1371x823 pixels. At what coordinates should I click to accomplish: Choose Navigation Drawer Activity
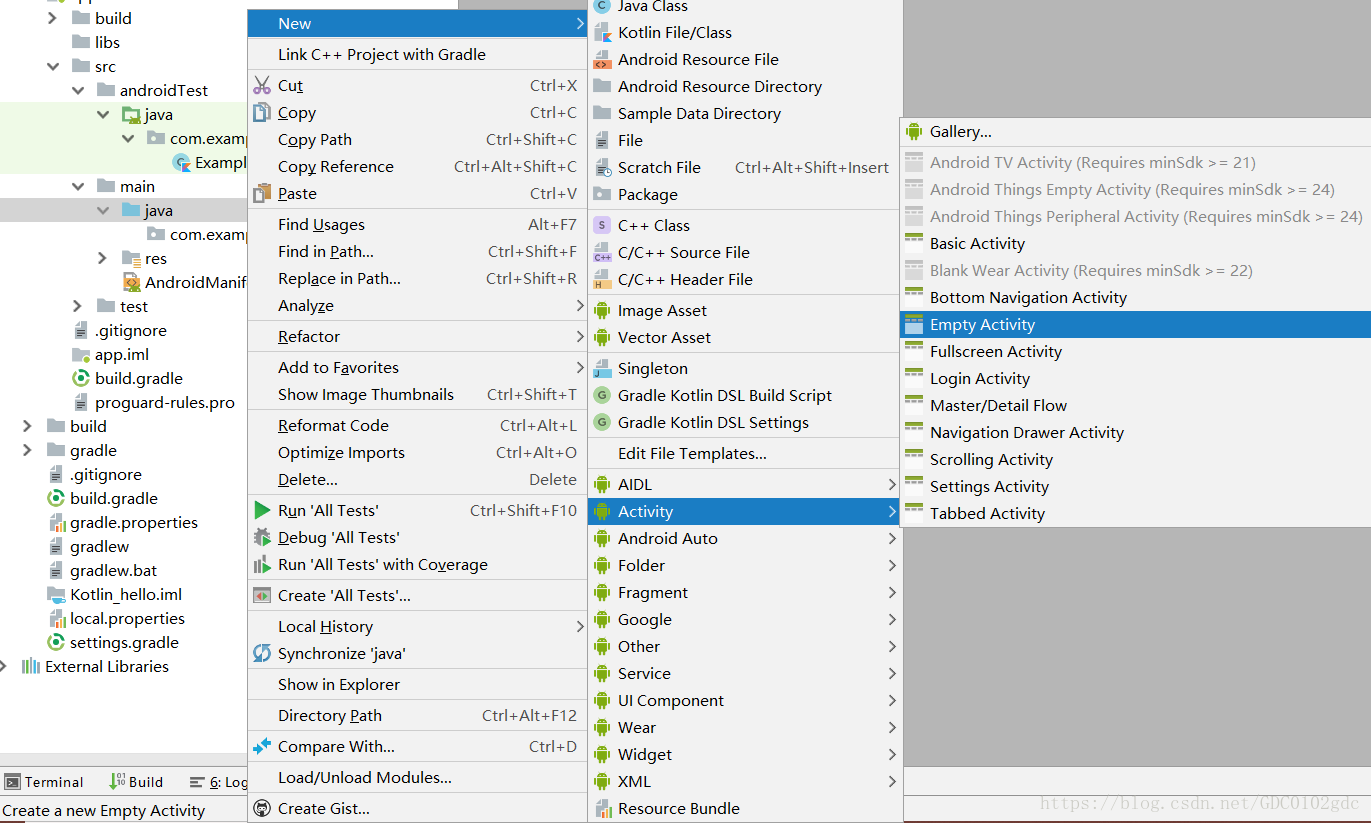[1136, 433]
